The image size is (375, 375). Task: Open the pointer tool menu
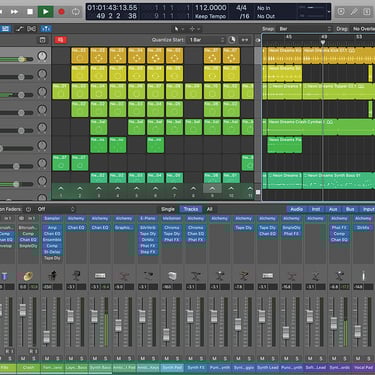point(178,29)
